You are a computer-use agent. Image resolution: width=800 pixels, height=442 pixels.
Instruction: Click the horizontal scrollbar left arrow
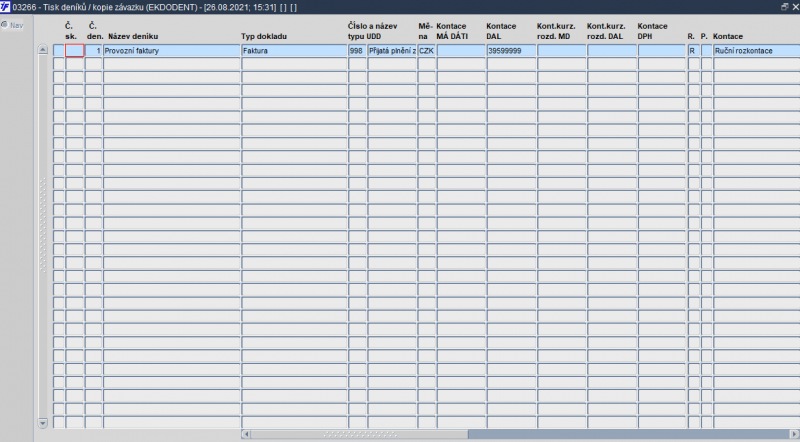tap(246, 434)
